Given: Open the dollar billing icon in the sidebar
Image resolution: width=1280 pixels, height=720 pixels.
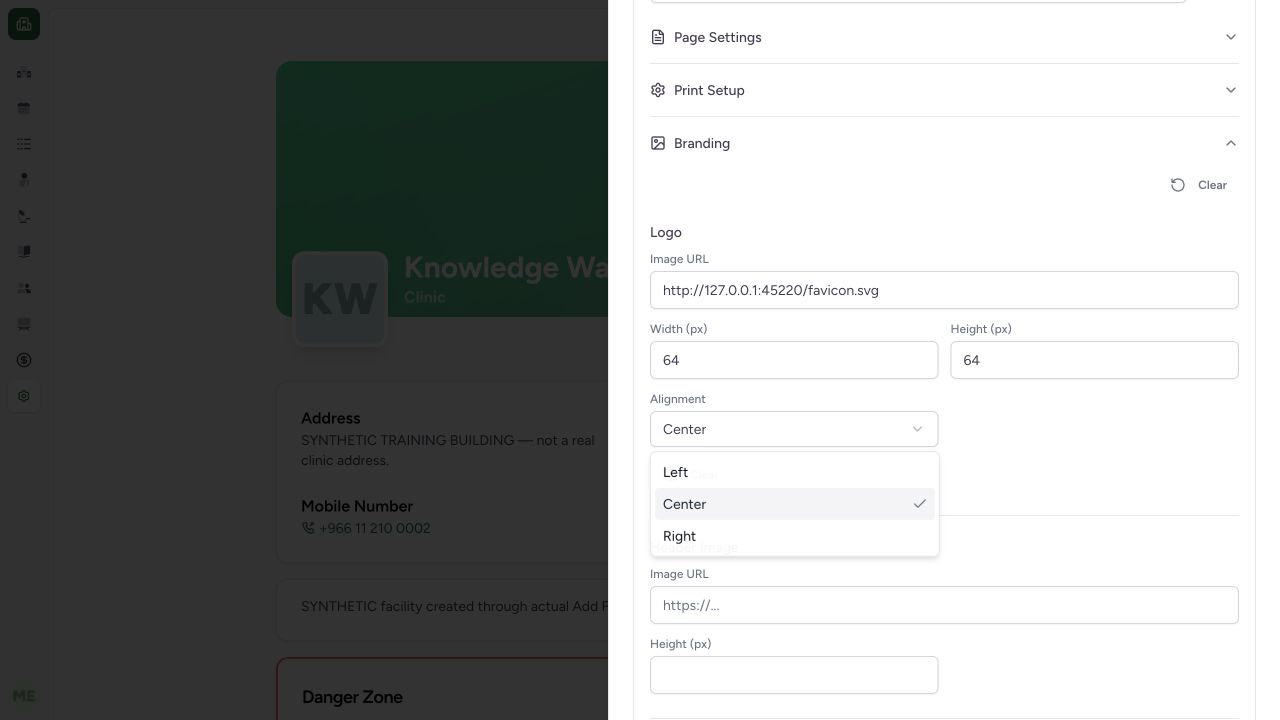Looking at the screenshot, I should (x=24, y=360).
